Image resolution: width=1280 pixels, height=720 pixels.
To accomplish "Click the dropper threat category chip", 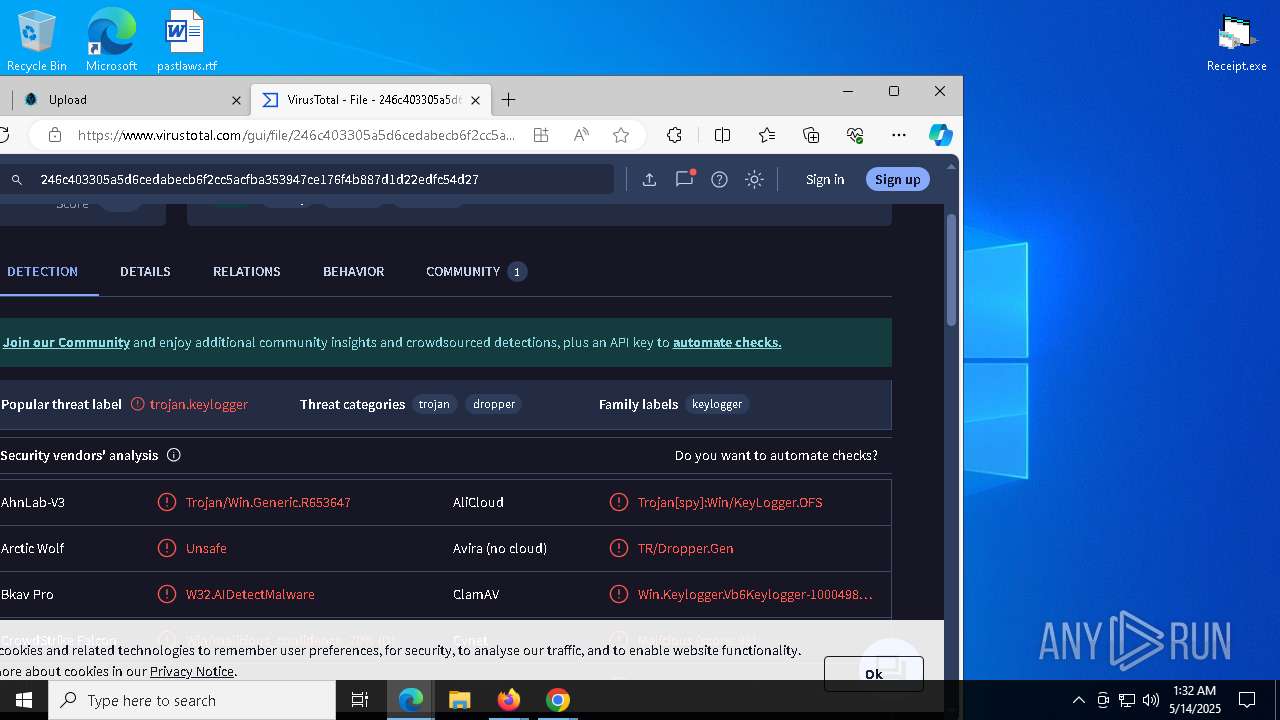I will coord(494,404).
